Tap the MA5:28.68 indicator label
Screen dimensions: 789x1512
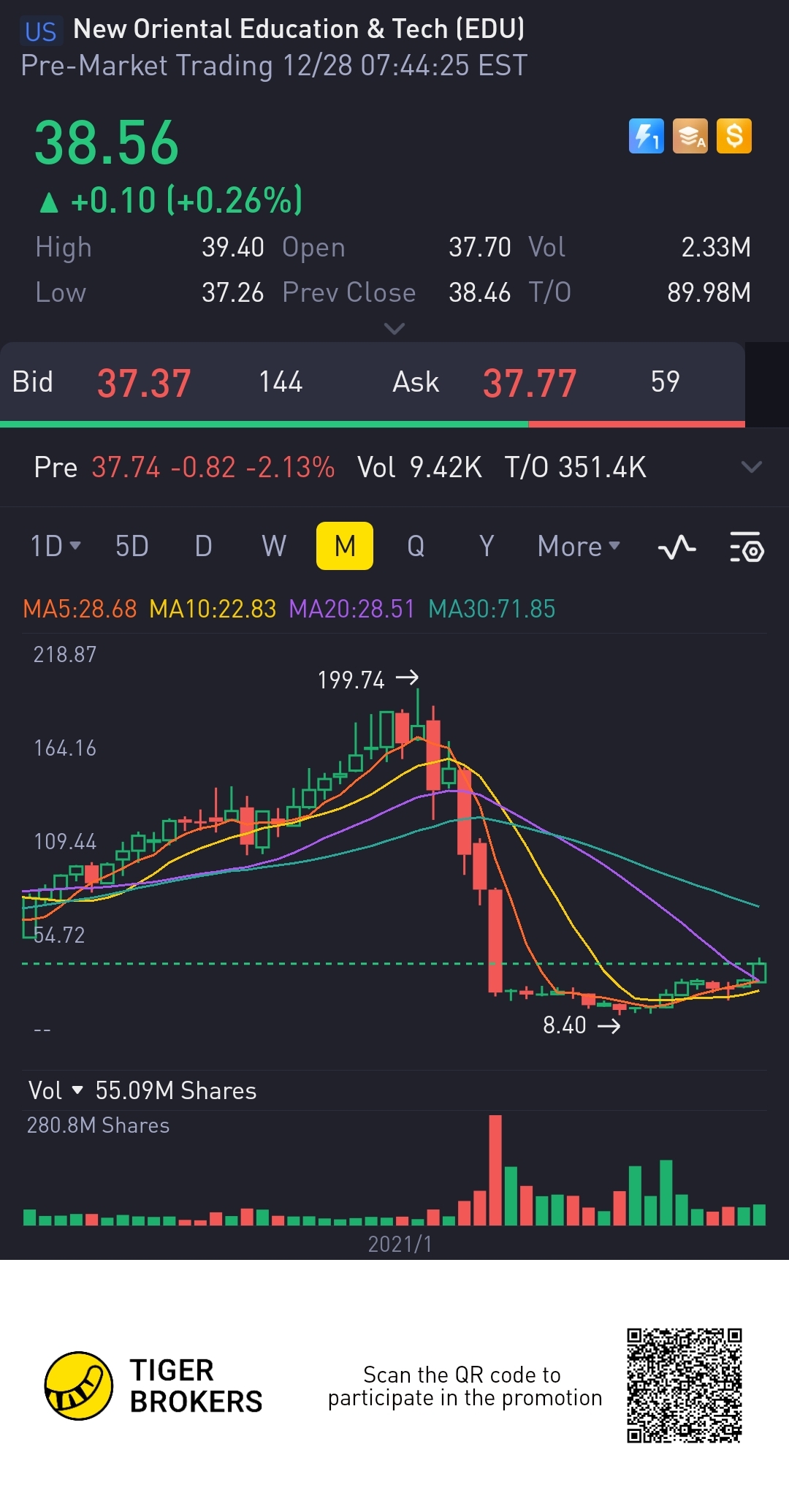[x=80, y=609]
